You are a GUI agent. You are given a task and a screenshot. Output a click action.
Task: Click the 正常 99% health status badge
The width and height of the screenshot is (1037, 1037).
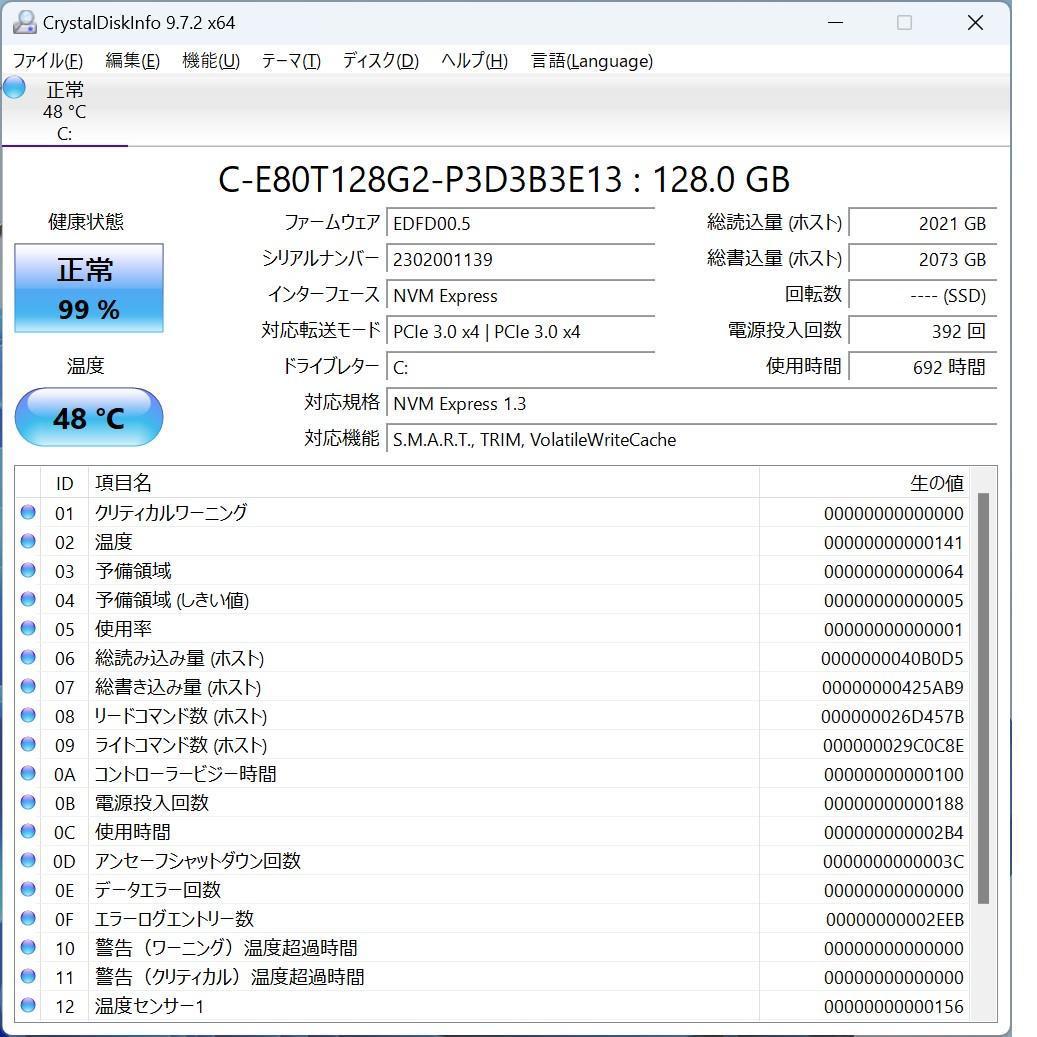[x=88, y=288]
